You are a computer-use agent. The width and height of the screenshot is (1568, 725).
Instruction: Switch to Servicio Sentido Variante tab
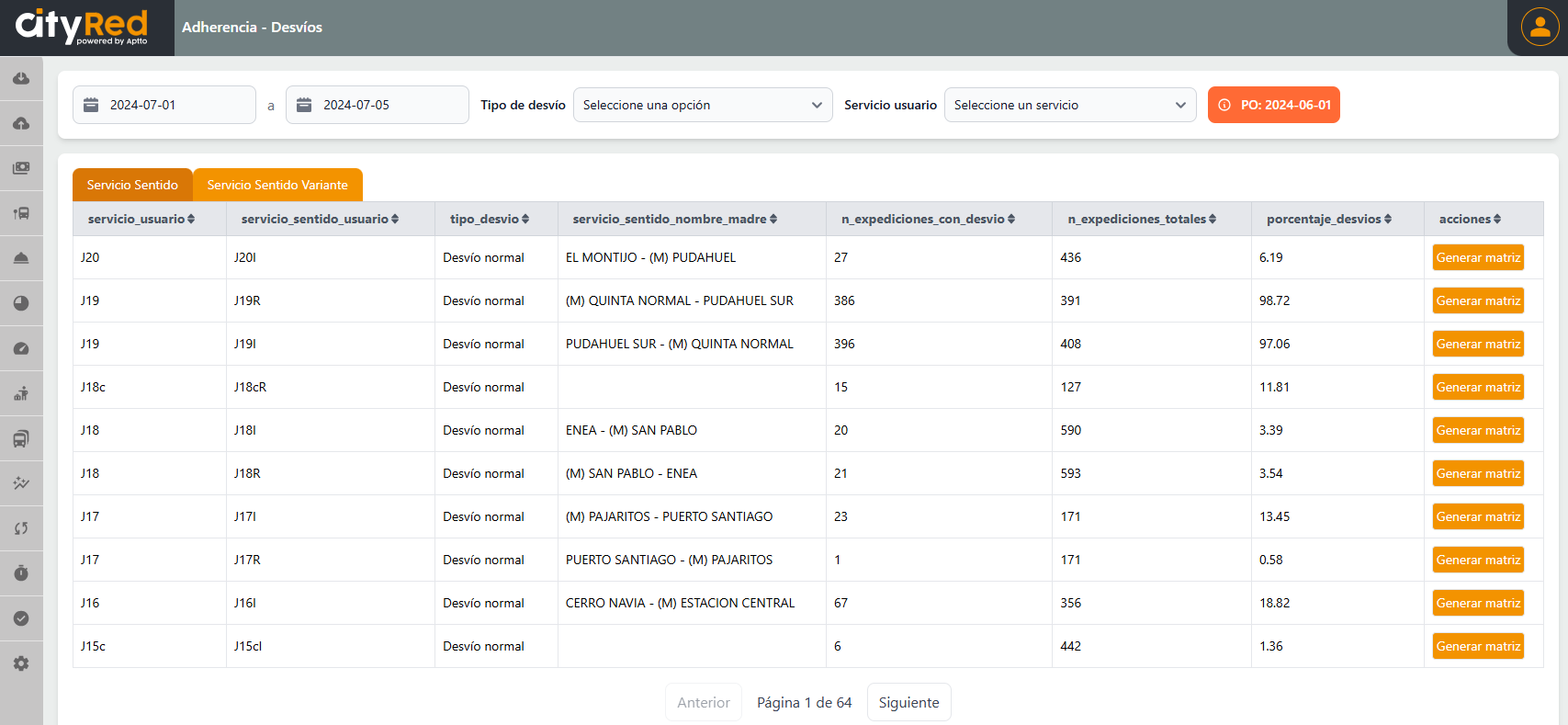pyautogui.click(x=277, y=185)
